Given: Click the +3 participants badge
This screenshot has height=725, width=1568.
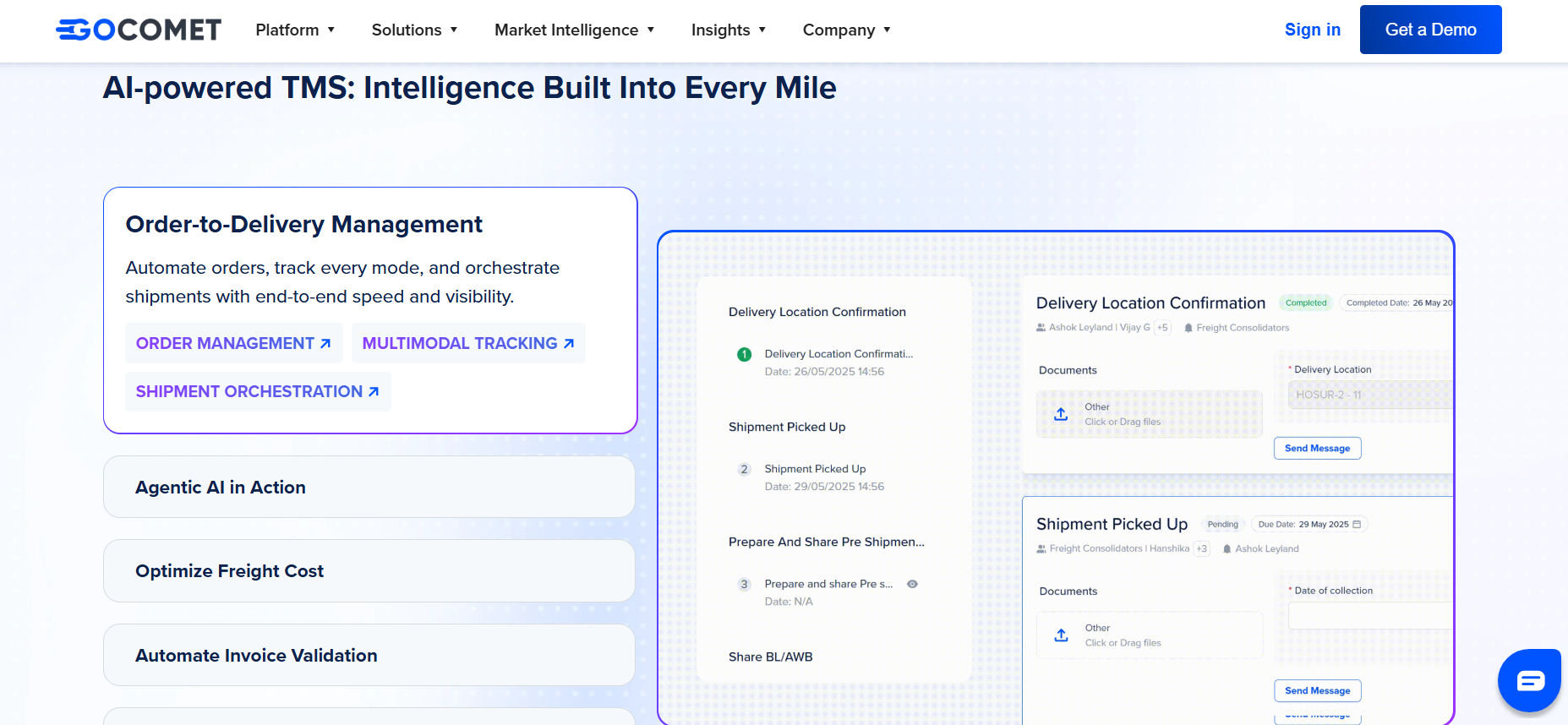Looking at the screenshot, I should pos(1202,549).
